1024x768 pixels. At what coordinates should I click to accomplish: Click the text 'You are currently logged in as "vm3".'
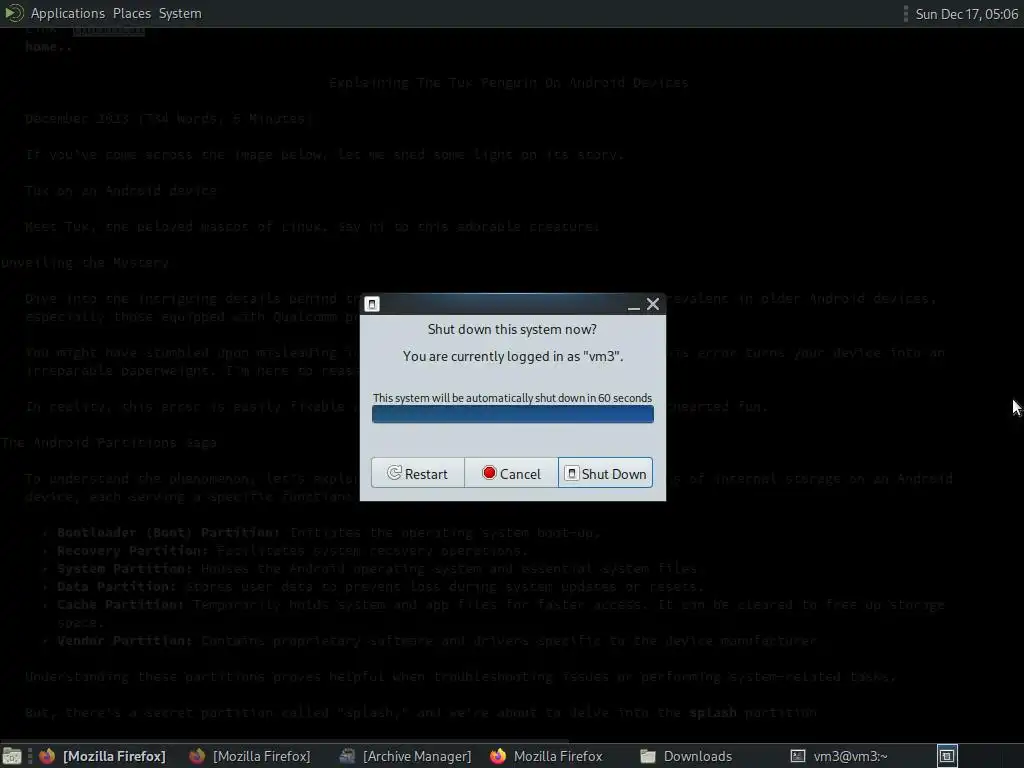(x=513, y=356)
